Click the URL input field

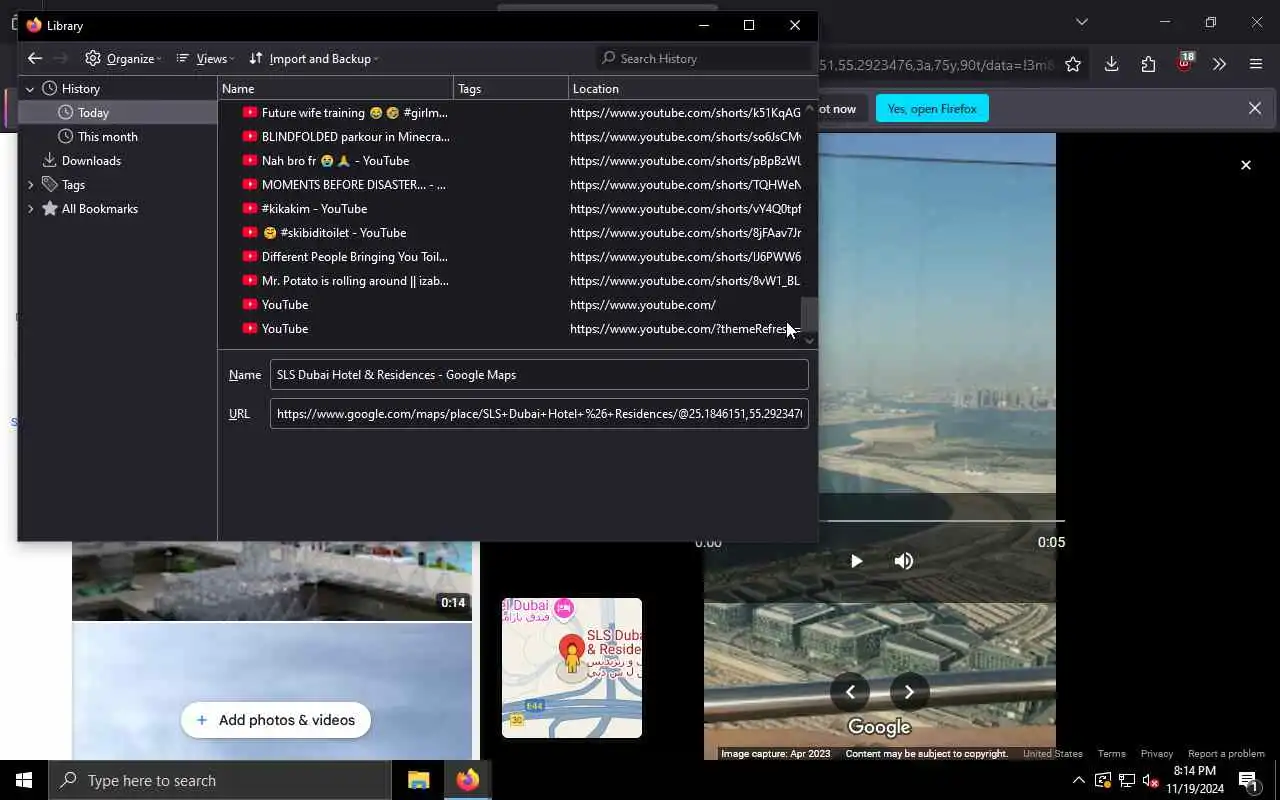pos(539,414)
